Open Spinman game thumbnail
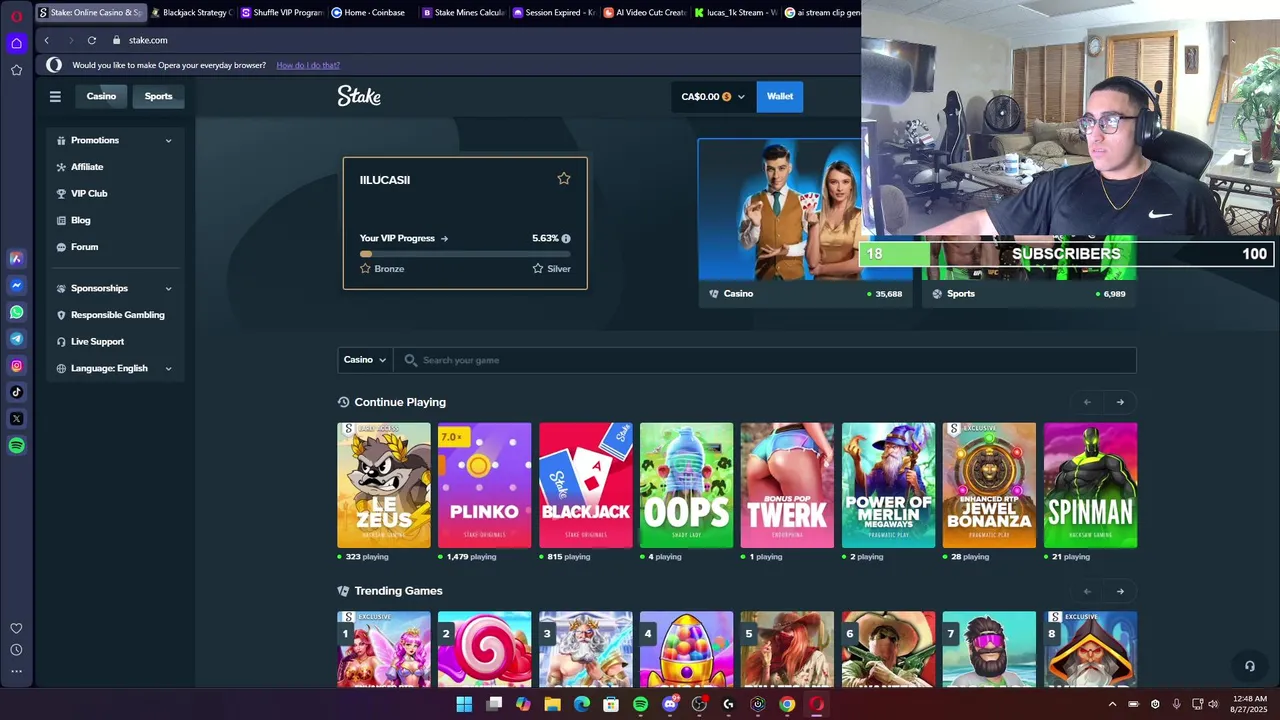 pos(1090,485)
